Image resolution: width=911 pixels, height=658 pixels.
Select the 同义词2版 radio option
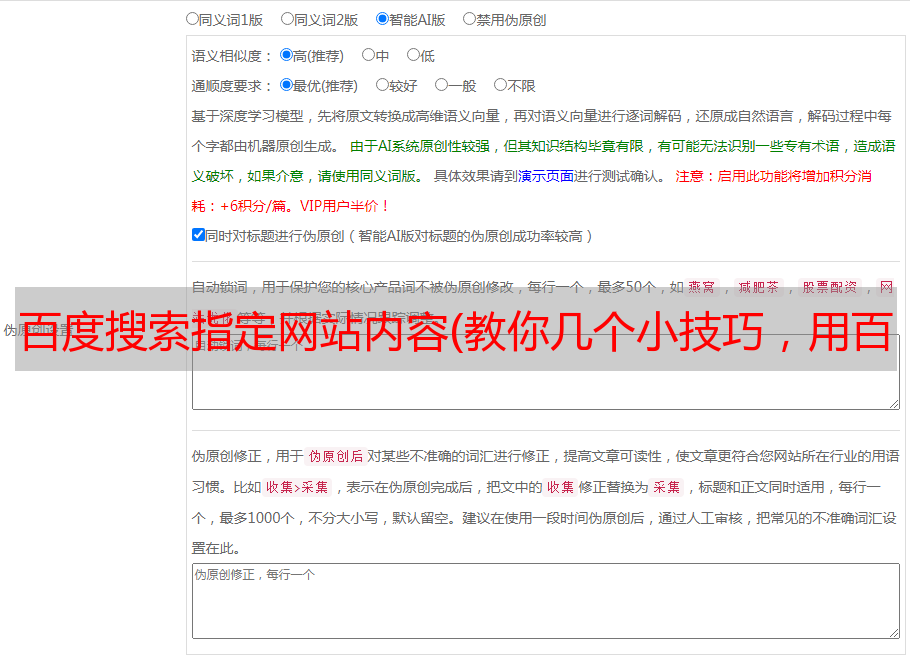[287, 19]
